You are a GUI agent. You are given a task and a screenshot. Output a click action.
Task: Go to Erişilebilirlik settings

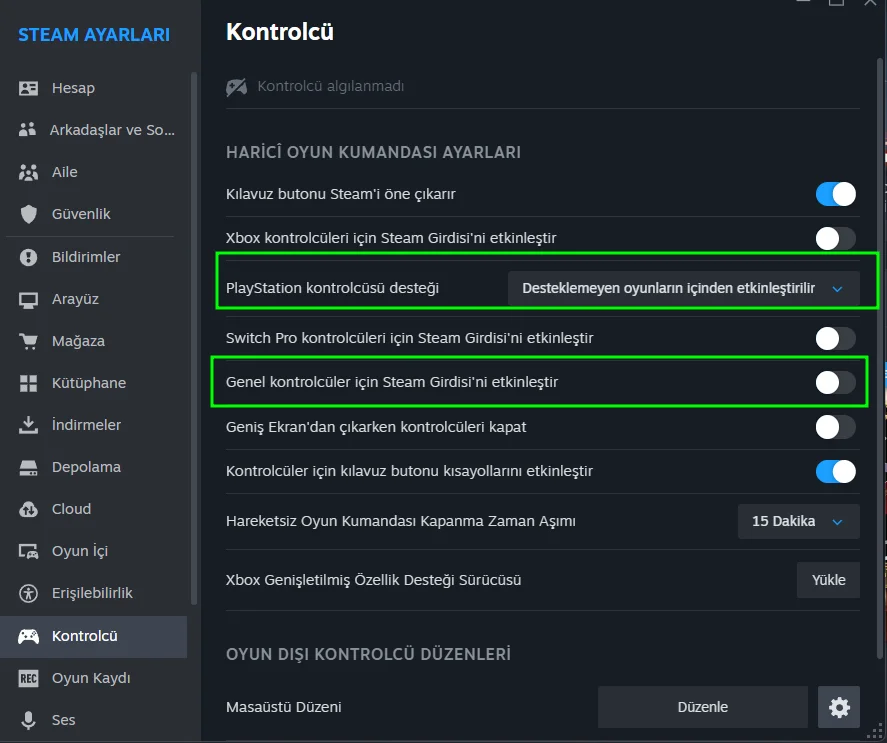(93, 593)
